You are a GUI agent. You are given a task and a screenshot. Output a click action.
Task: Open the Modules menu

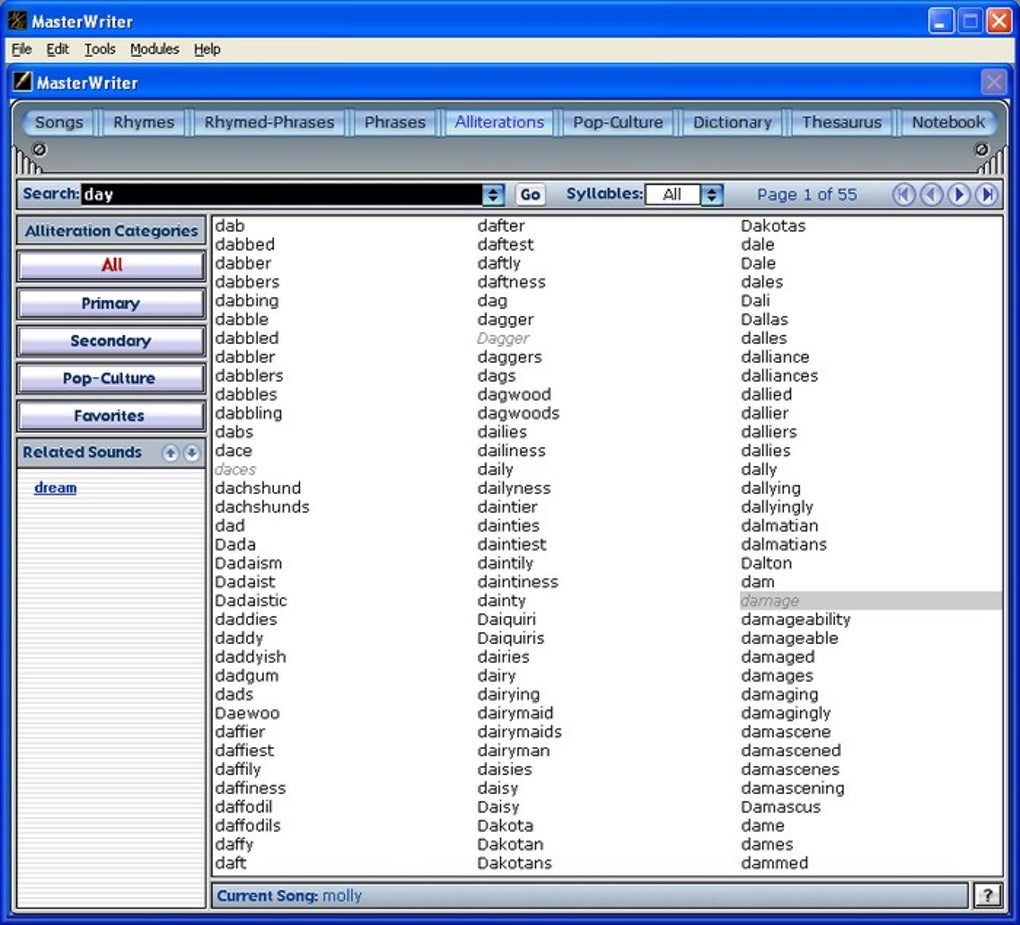pos(154,49)
